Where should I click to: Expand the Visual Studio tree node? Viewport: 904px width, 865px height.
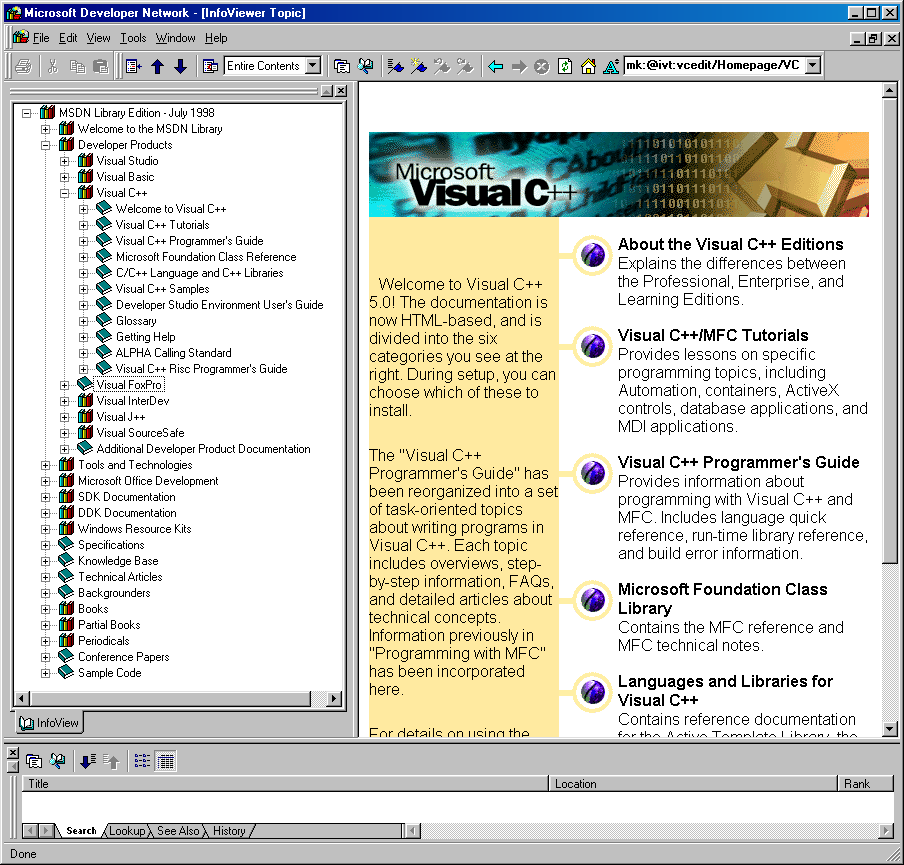[x=65, y=161]
